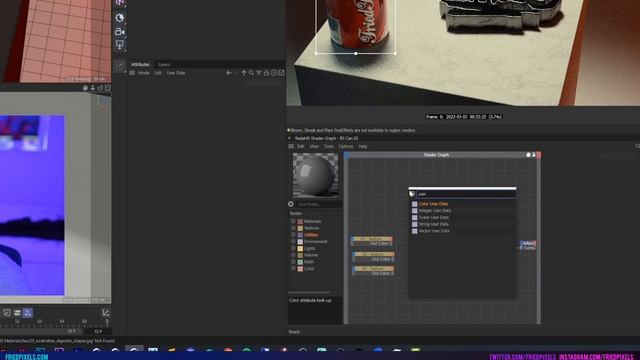Open the Edit menu in Redshift Shader Graph

tap(301, 146)
